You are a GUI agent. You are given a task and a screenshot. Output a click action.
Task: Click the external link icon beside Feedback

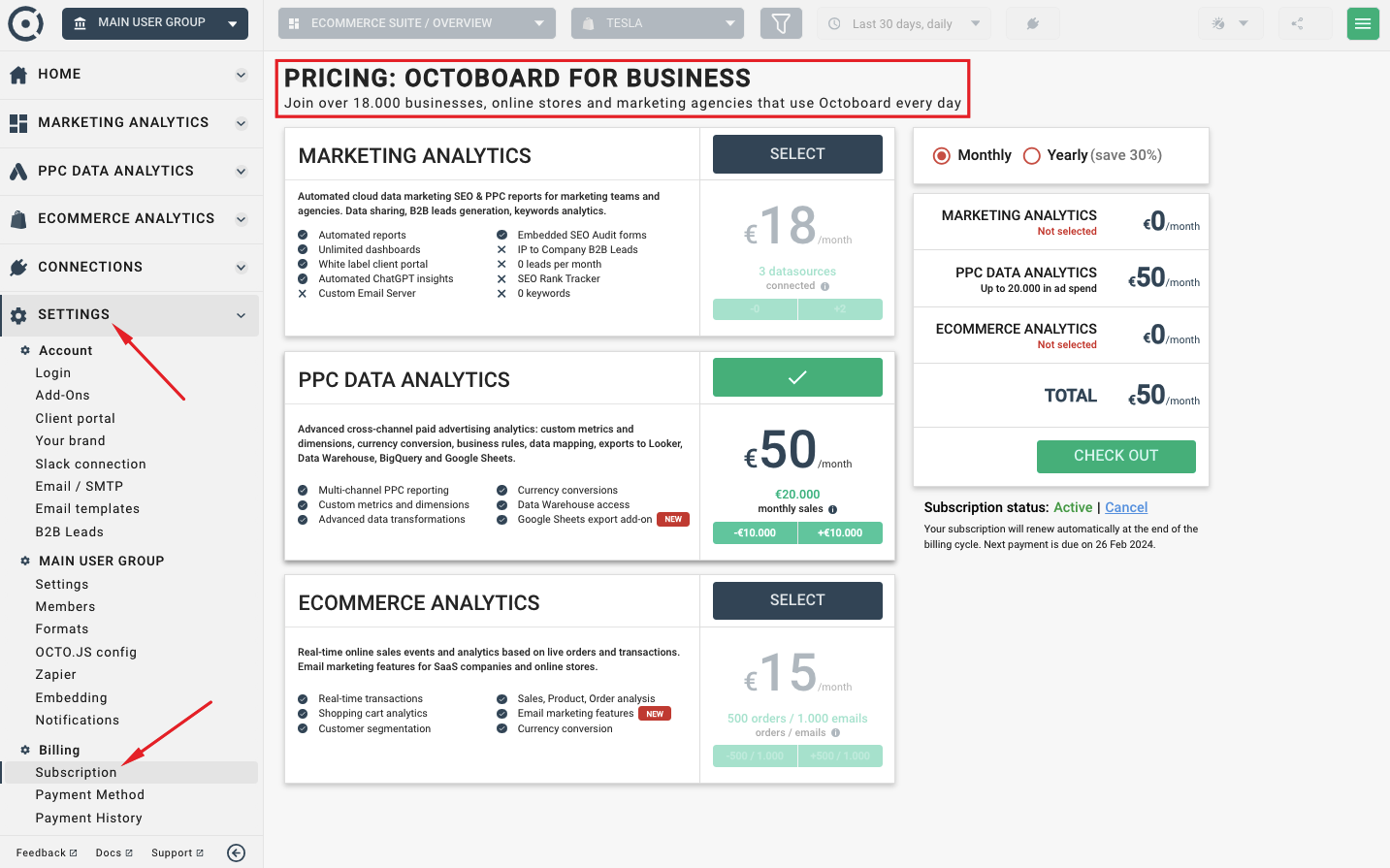pyautogui.click(x=73, y=853)
